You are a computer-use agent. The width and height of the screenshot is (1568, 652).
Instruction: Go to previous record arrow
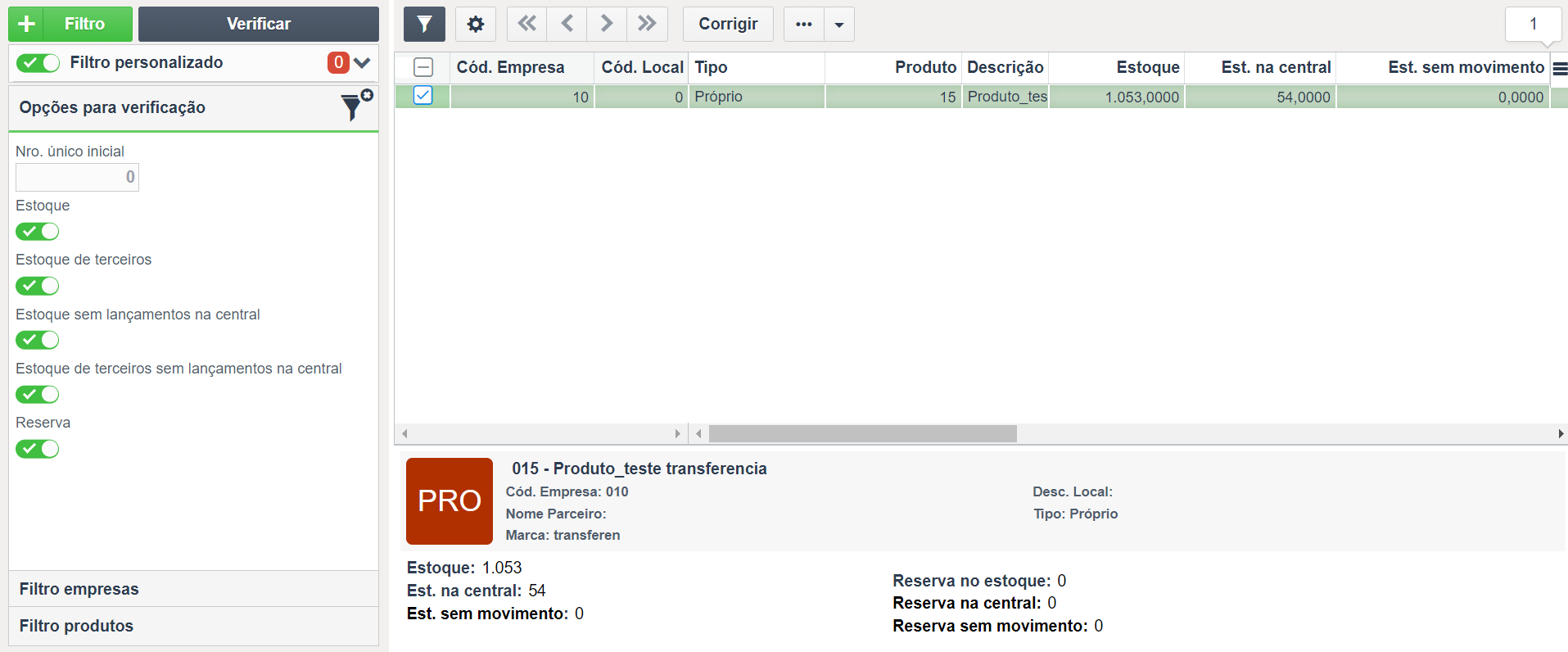567,25
